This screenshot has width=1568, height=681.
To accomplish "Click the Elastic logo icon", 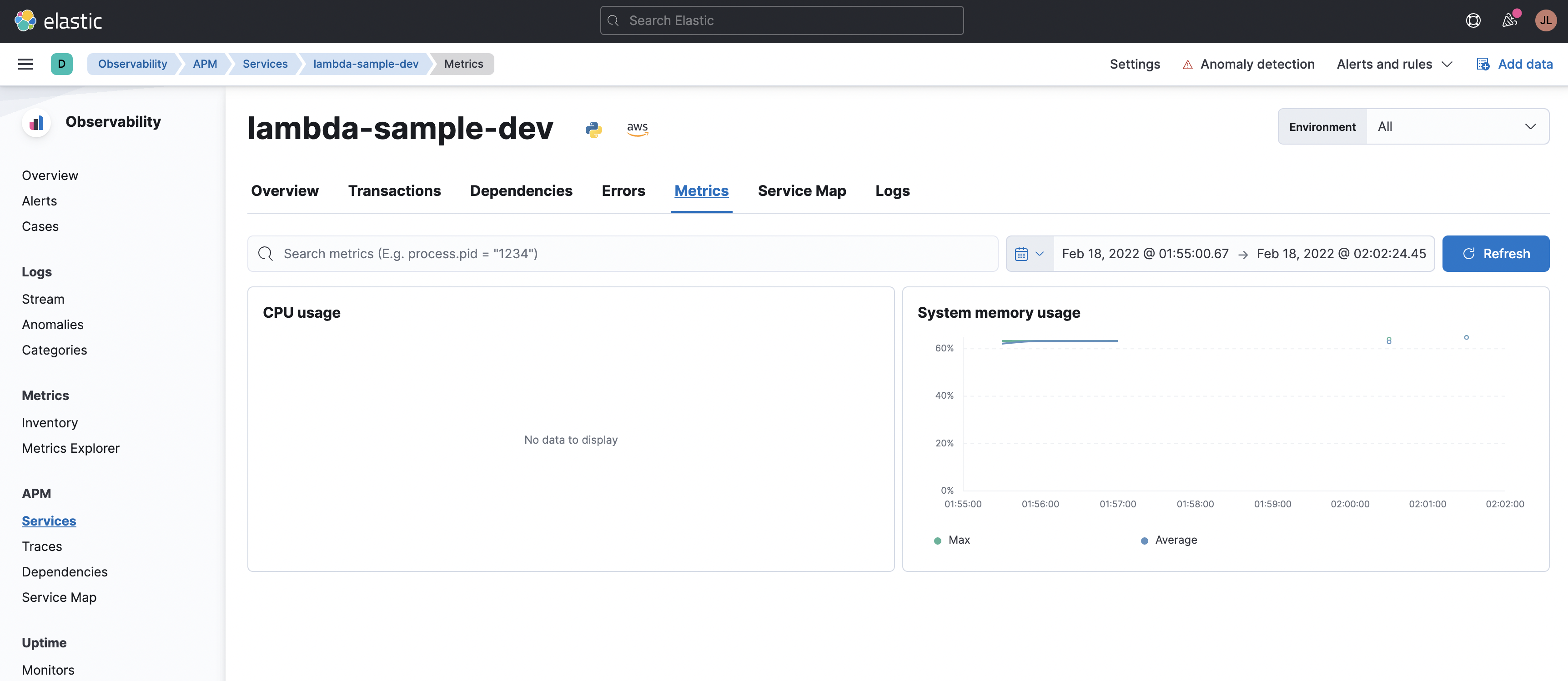I will click(x=25, y=21).
